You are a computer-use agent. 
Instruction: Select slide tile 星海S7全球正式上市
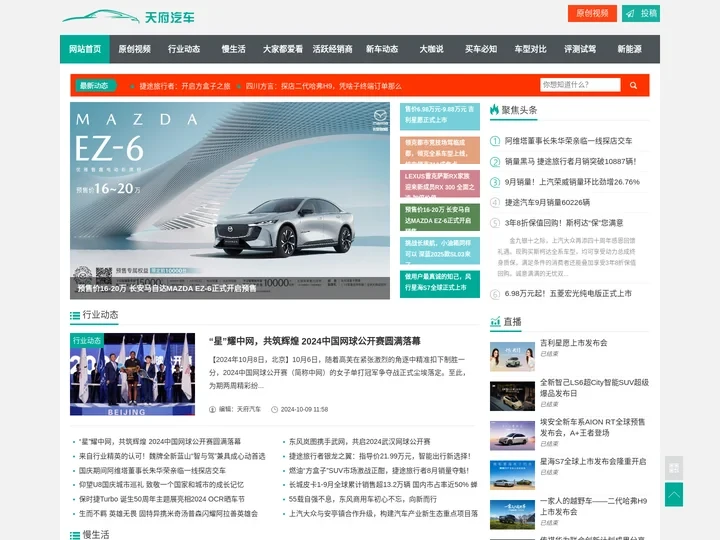(440, 284)
